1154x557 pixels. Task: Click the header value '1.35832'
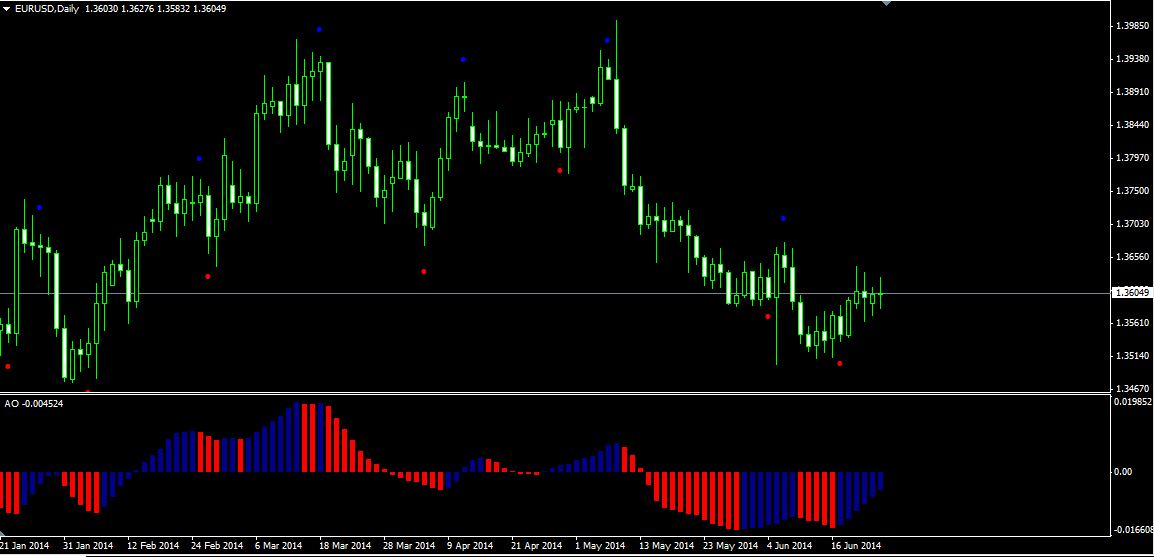(174, 9)
